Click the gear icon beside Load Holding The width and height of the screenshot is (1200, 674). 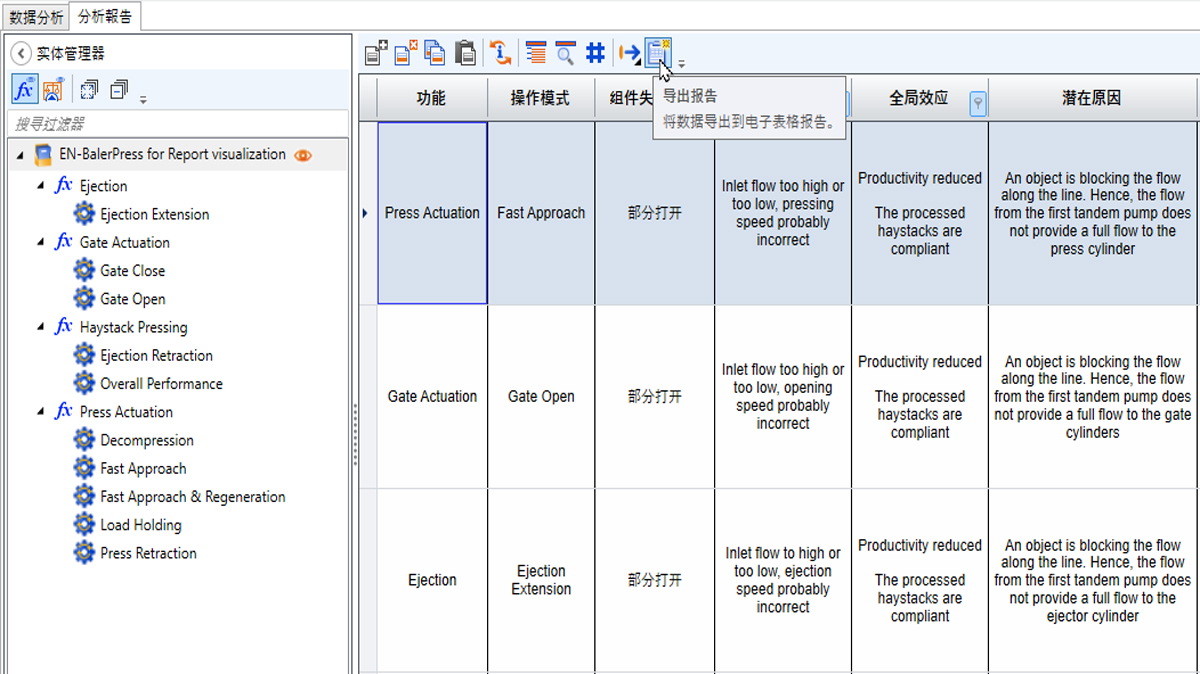[x=85, y=525]
